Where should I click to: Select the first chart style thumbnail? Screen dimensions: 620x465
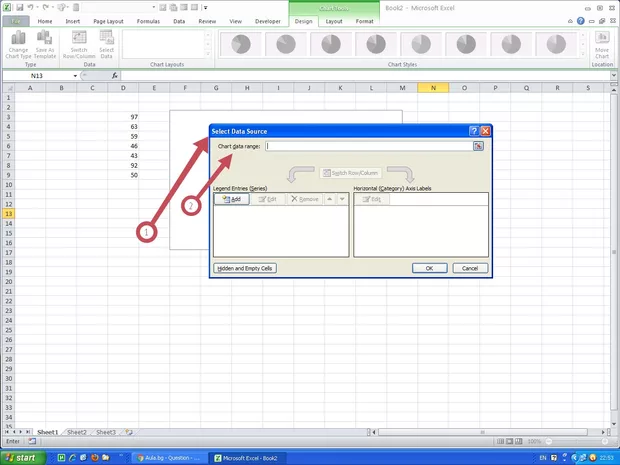coord(236,45)
